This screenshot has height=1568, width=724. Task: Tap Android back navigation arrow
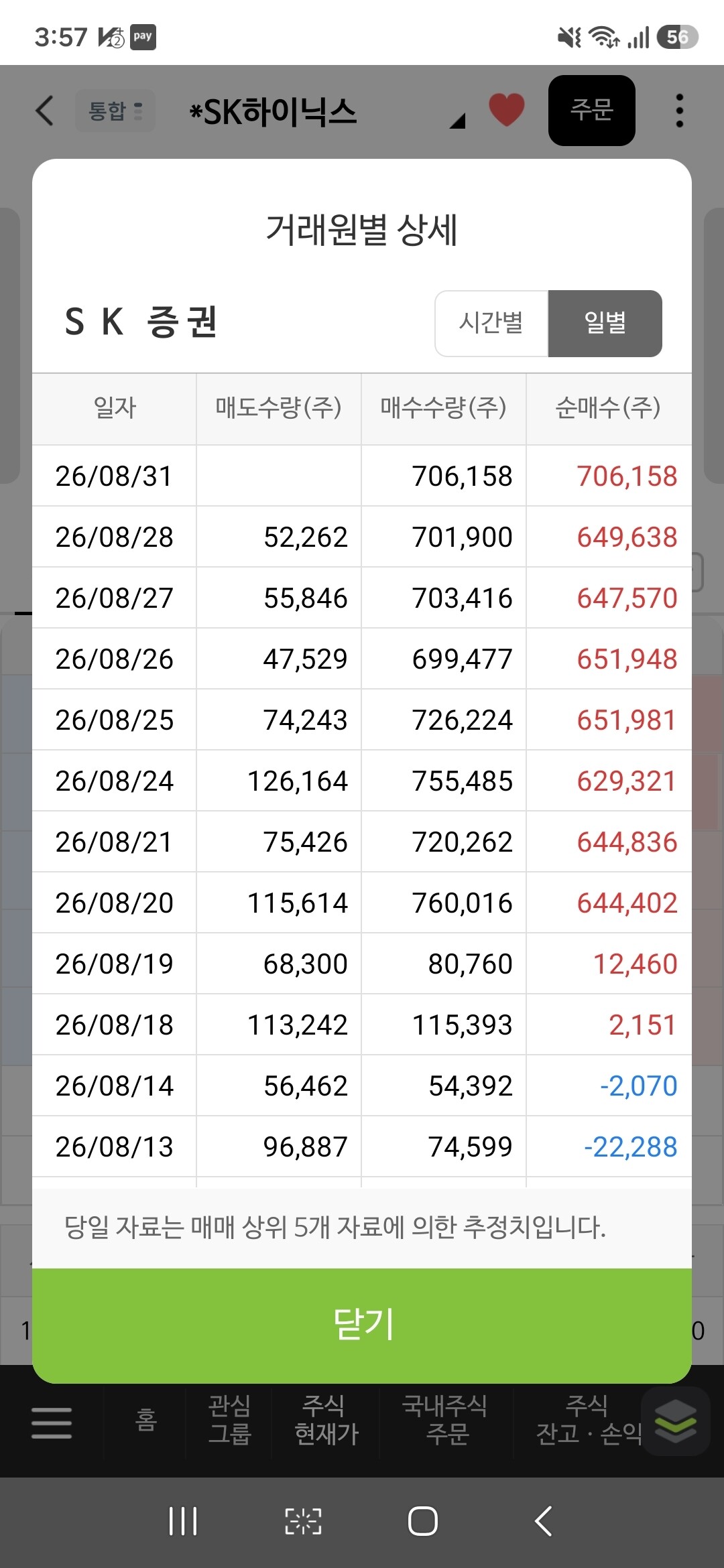pos(544,1520)
